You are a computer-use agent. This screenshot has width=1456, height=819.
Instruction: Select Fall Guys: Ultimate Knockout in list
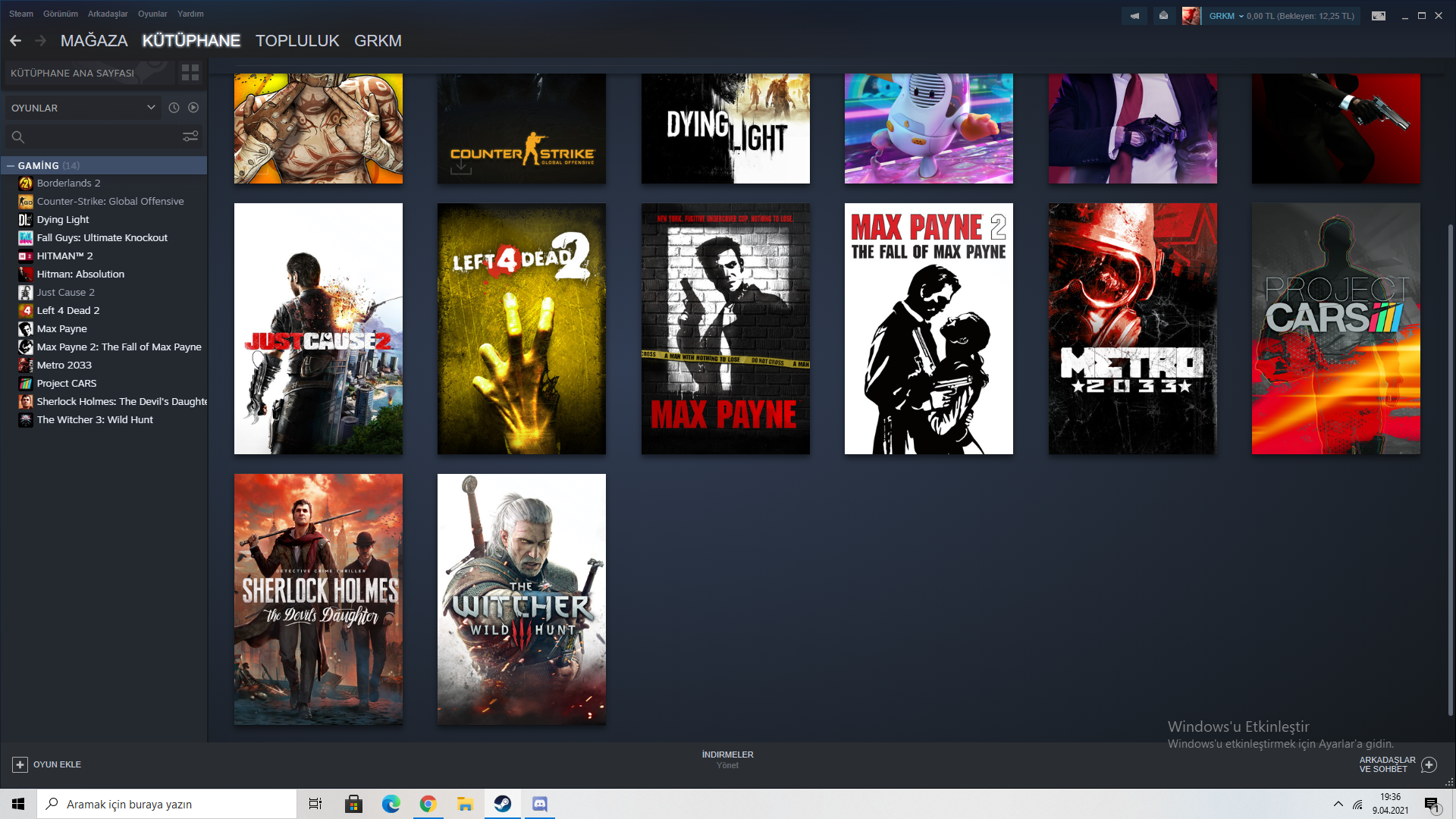tap(102, 238)
